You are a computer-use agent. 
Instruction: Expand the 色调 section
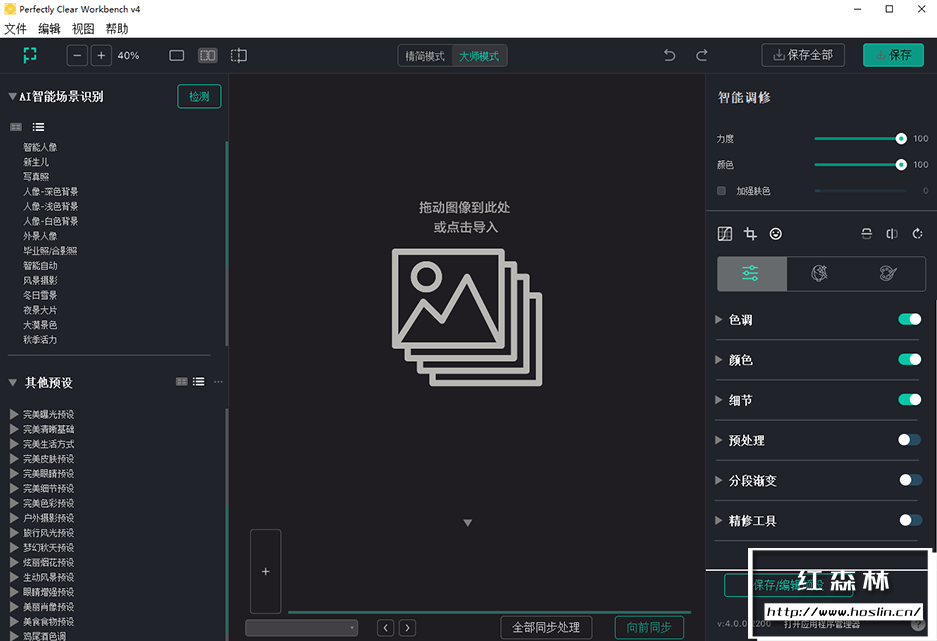(x=718, y=320)
